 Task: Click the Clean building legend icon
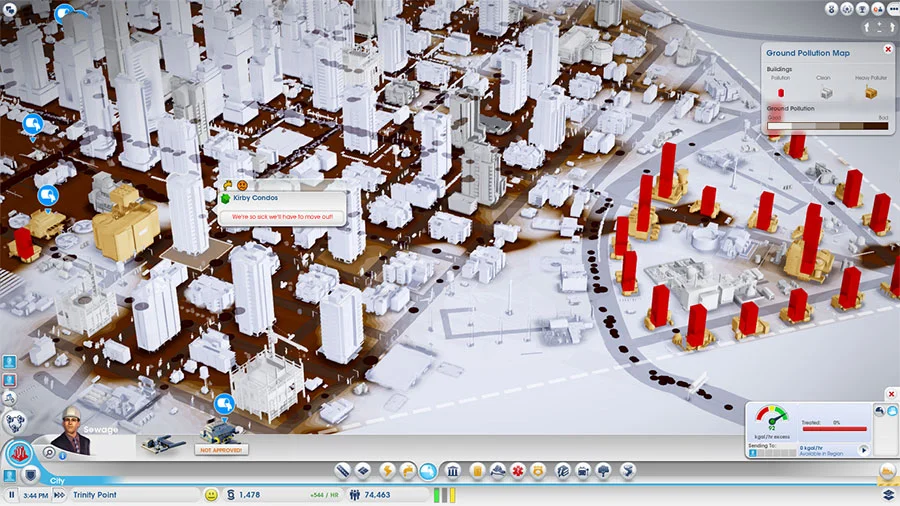pos(826,92)
